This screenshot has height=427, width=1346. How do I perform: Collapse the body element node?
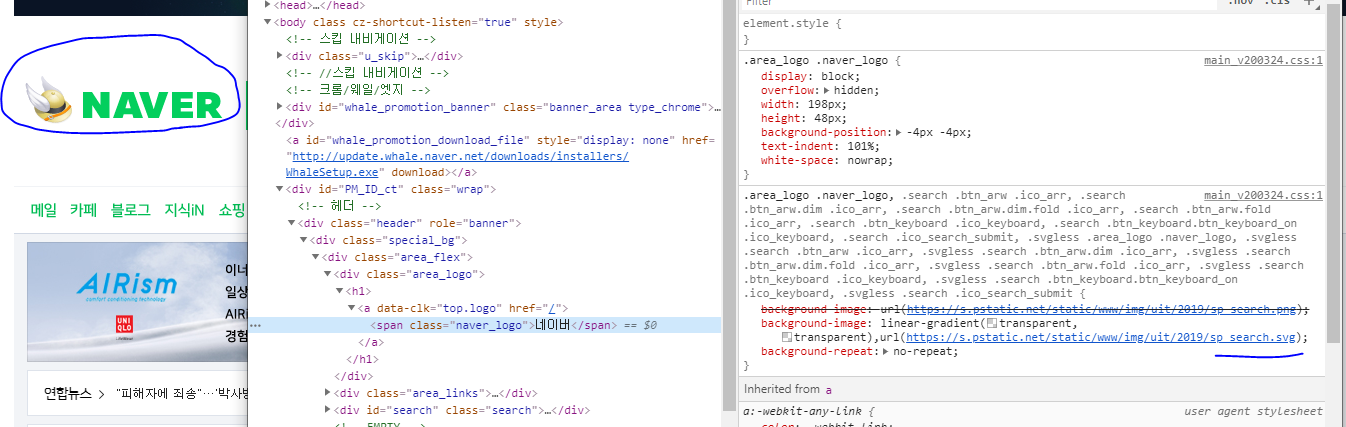[267, 22]
